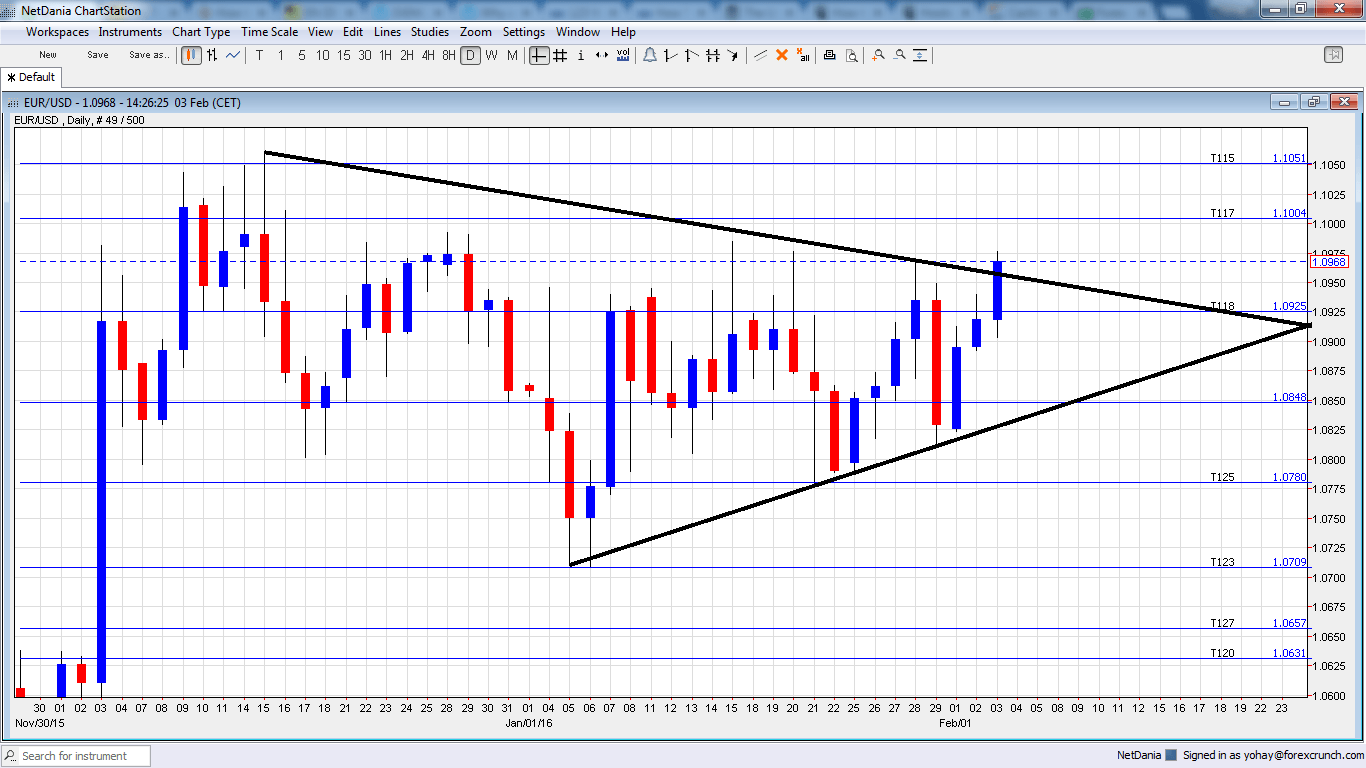Open the Instruments menu

tap(130, 31)
